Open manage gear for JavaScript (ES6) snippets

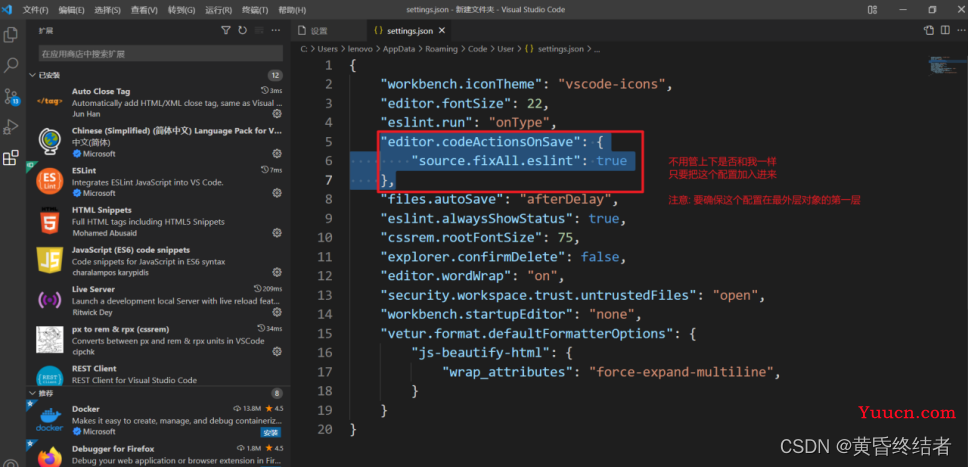pos(277,272)
